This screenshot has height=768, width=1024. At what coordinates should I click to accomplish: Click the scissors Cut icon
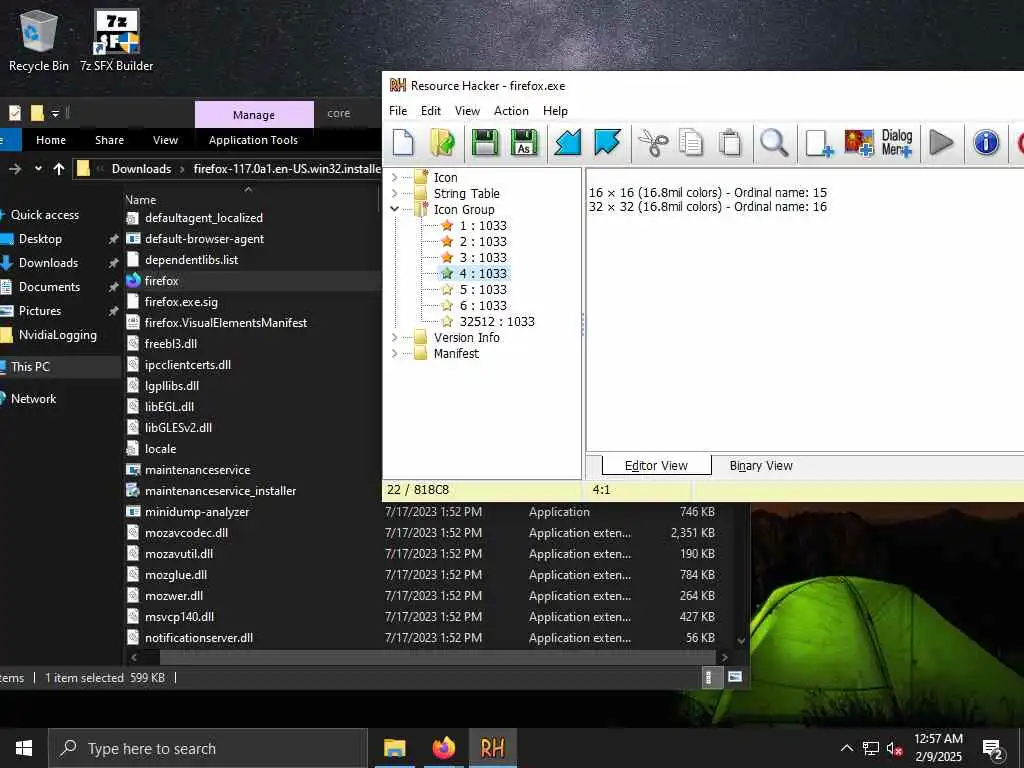click(652, 142)
